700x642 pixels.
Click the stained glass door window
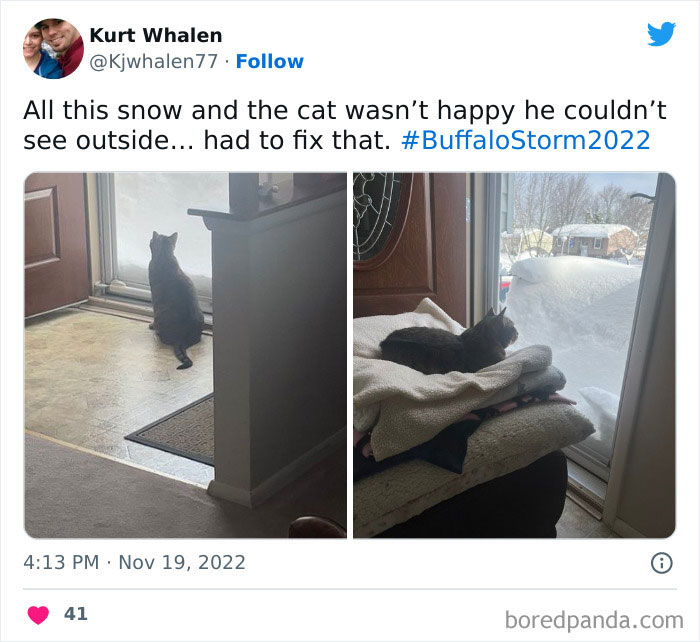pos(375,217)
